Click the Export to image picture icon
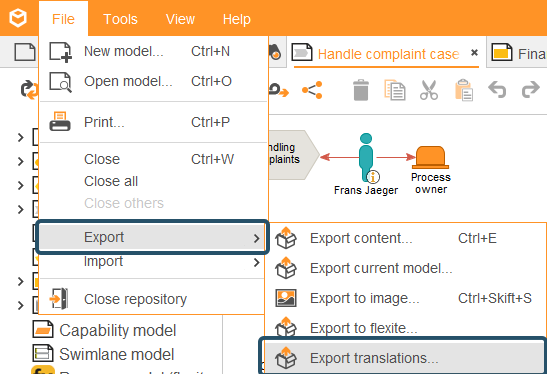Image resolution: width=547 pixels, height=374 pixels. pyautogui.click(x=286, y=298)
